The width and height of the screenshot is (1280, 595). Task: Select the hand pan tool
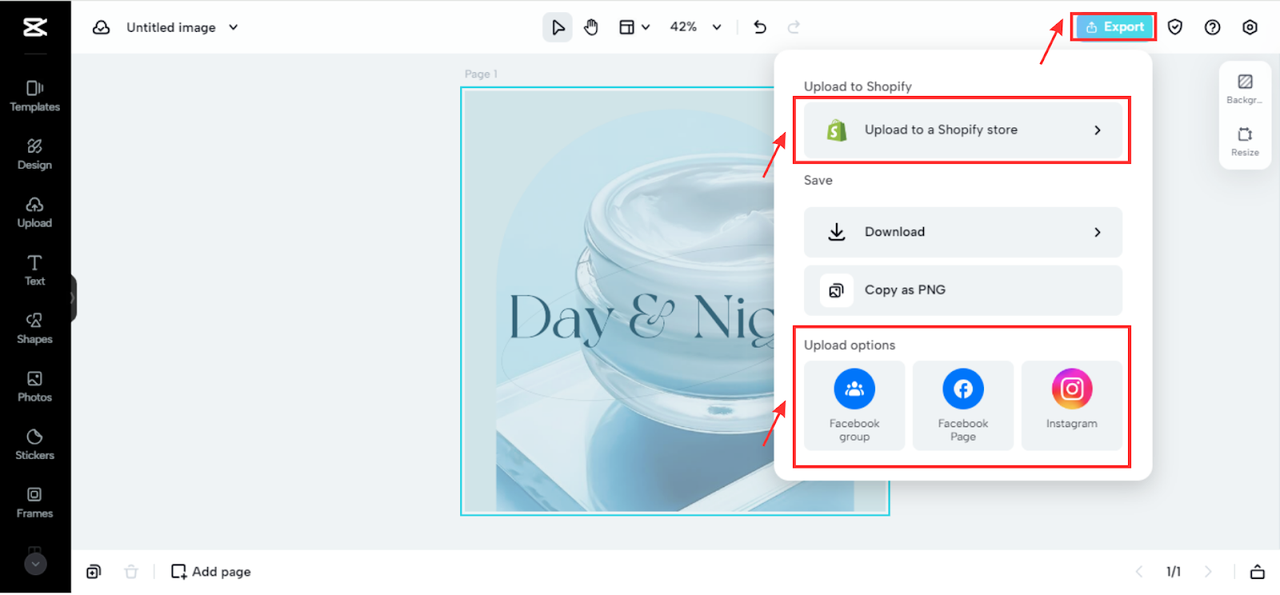coord(591,27)
